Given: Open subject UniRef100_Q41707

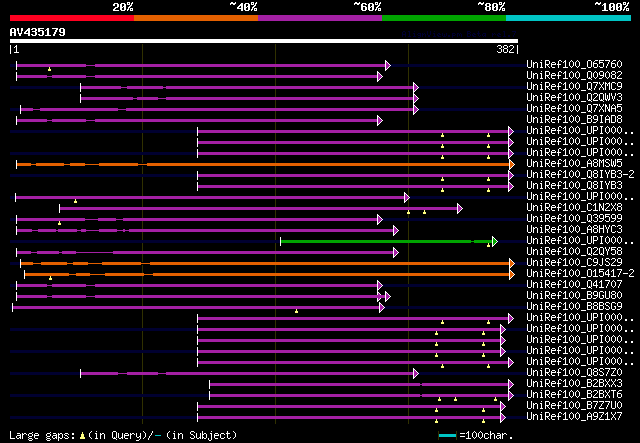Looking at the screenshot, I should [x=574, y=285].
